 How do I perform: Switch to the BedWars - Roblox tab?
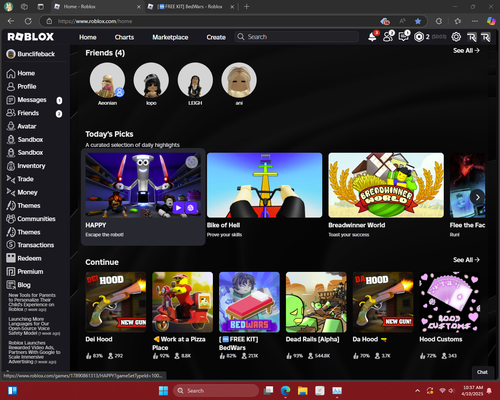point(192,7)
